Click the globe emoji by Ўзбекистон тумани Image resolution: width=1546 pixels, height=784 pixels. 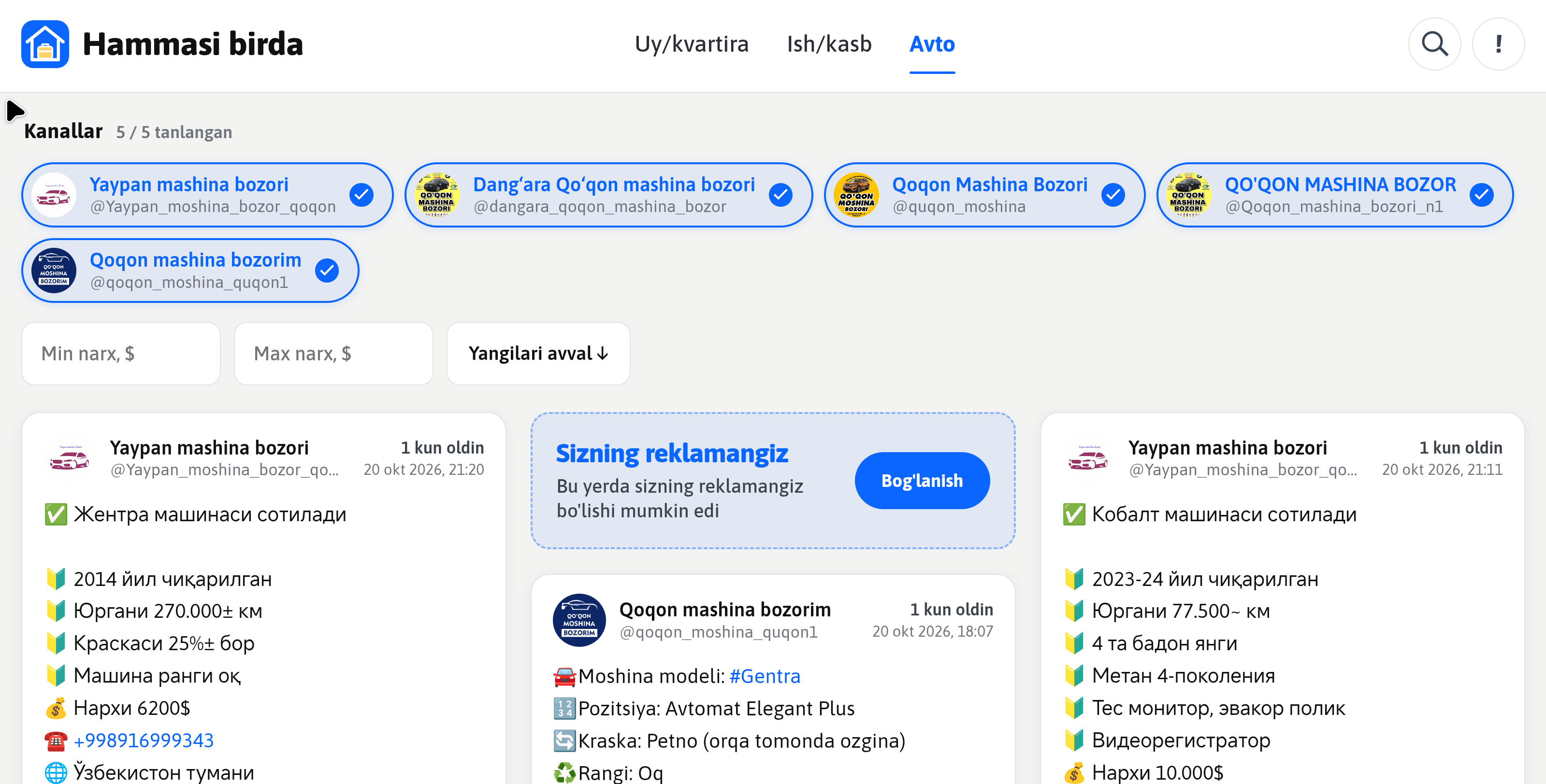(56, 773)
